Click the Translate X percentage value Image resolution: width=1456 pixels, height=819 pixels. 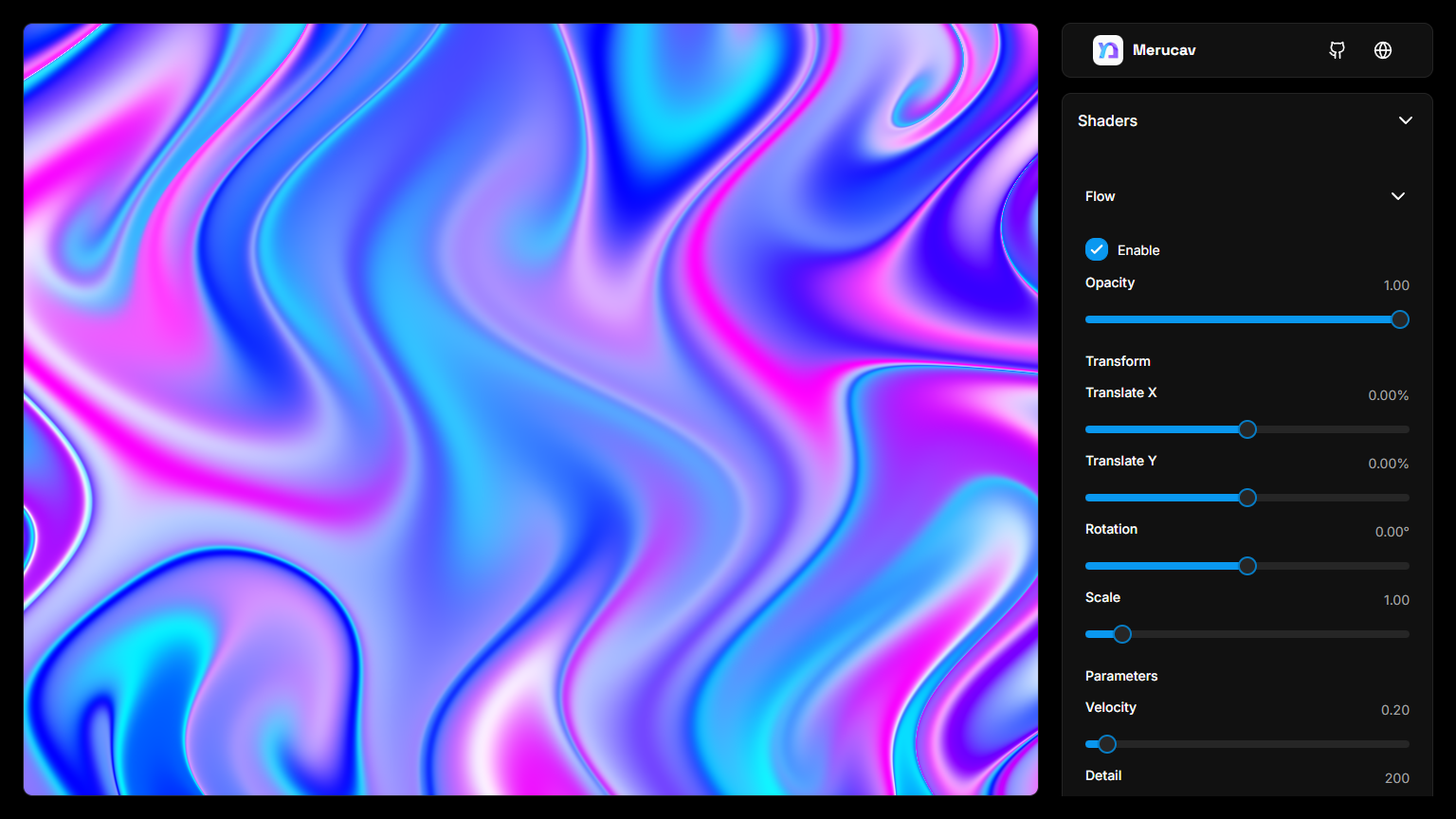pos(1388,395)
